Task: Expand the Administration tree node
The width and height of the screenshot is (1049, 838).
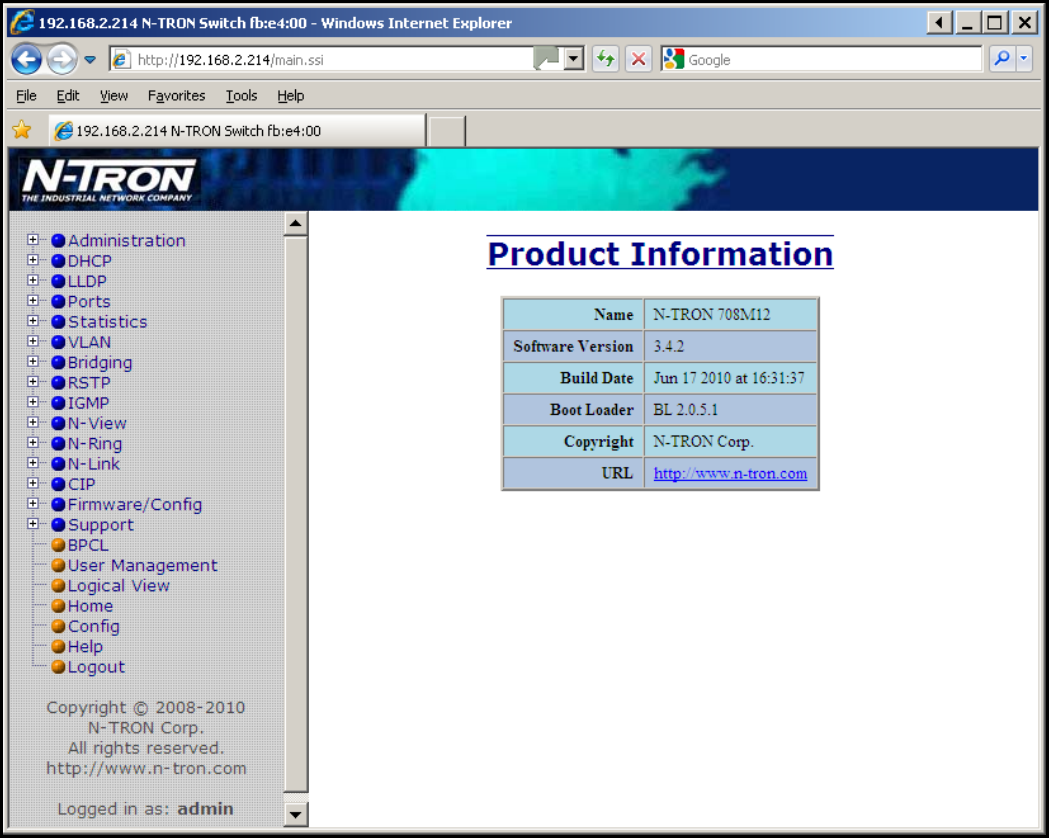Action: [x=32, y=239]
